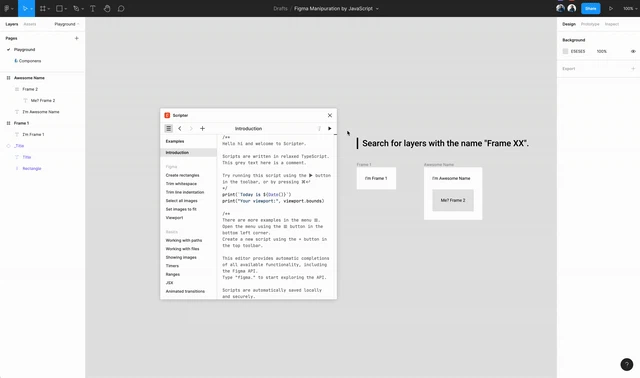Edit the background hex value field
640x378 pixels.
pos(578,51)
